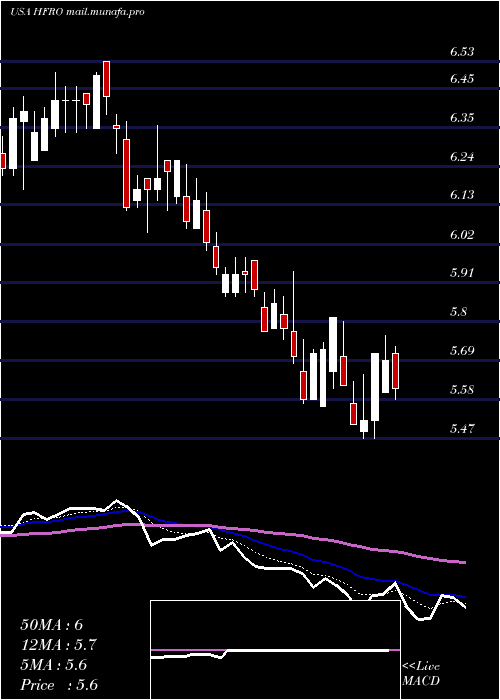Screen dimensions: 500x700
Task: Click the 6.24 price axis label
Action: click(x=462, y=157)
